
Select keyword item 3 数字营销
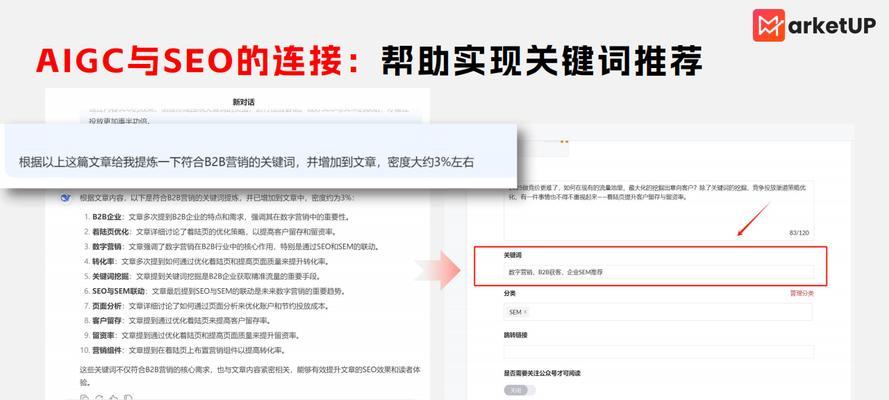[x=231, y=247]
